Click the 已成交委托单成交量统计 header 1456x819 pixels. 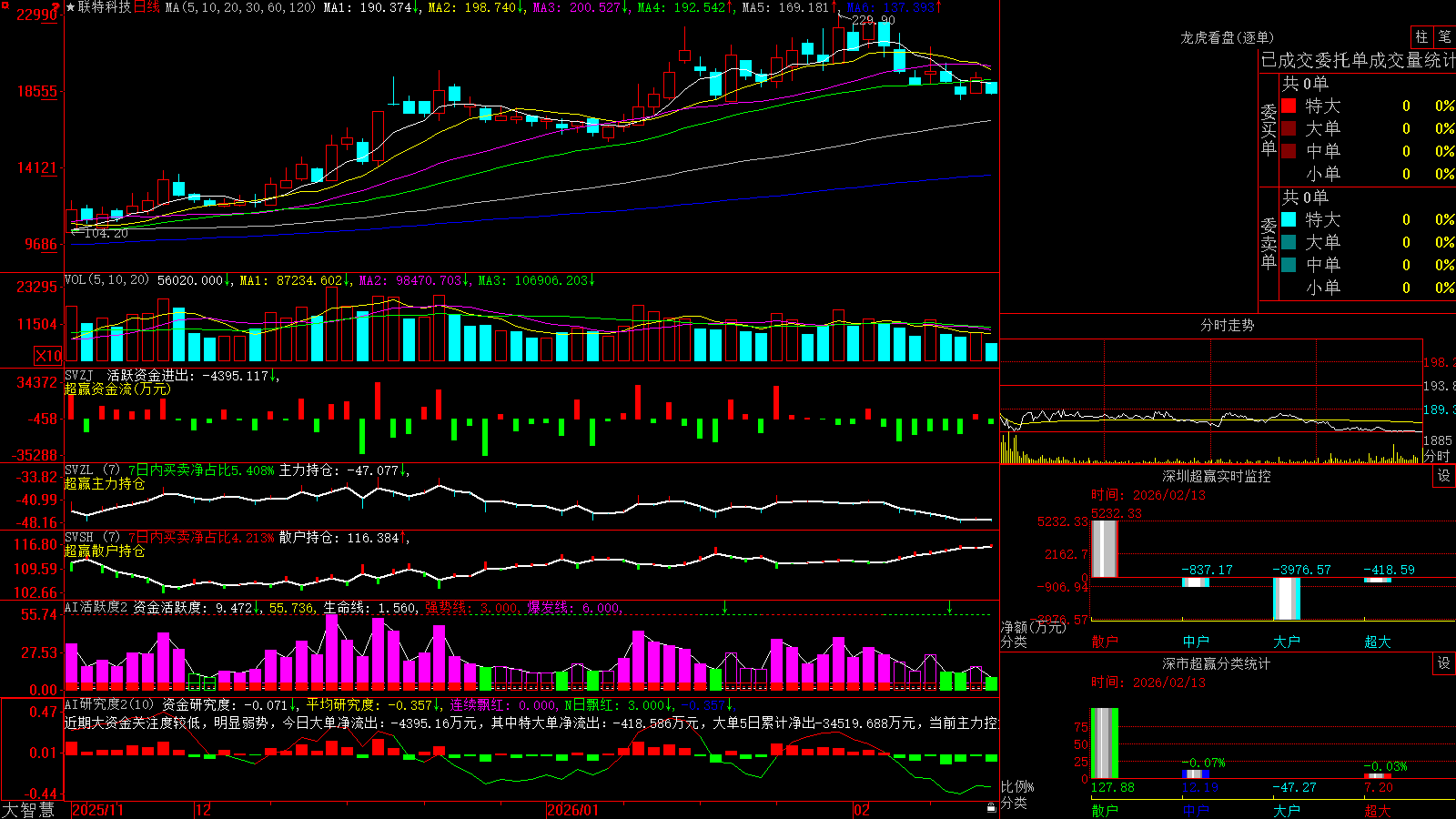[1358, 60]
